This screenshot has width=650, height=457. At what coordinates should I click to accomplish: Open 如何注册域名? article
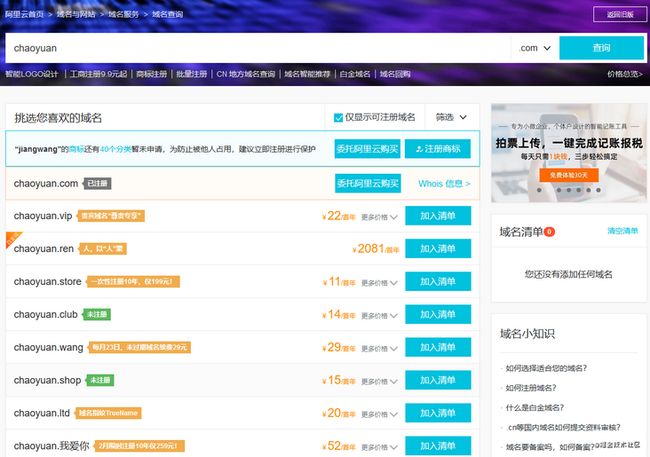531,388
